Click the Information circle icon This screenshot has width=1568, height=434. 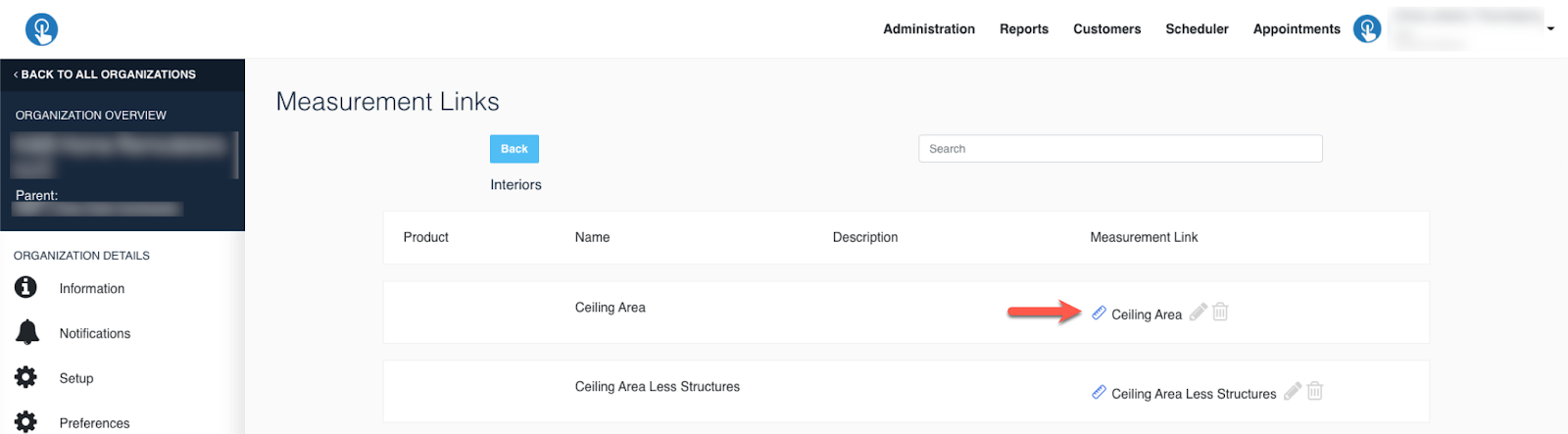click(x=26, y=287)
